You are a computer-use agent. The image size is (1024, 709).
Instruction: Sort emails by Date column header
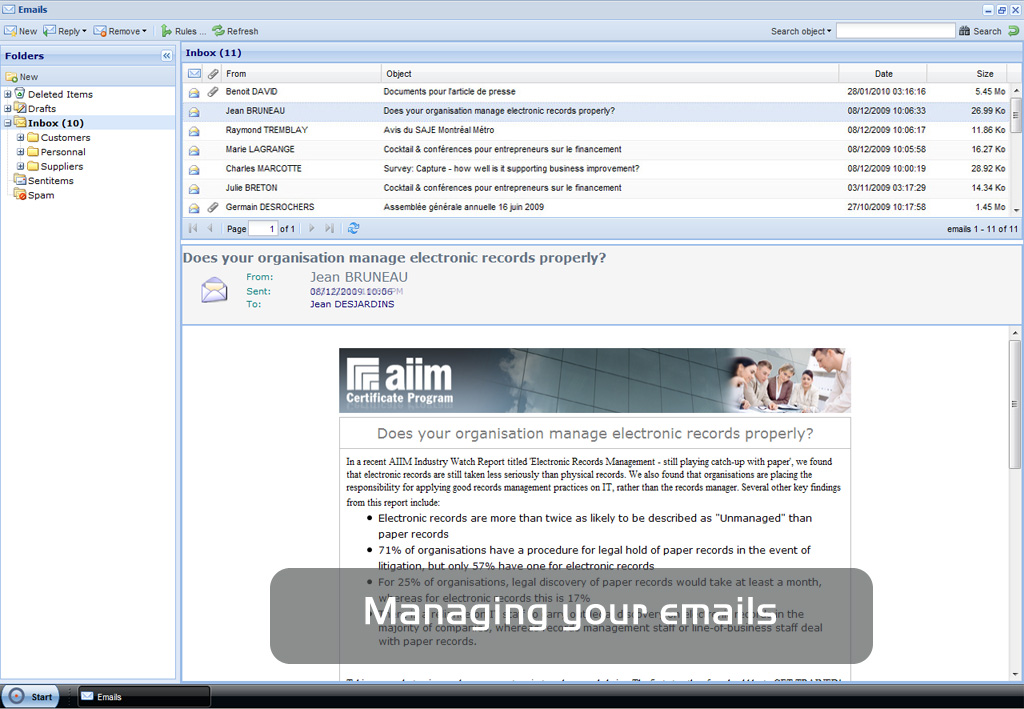tap(883, 74)
